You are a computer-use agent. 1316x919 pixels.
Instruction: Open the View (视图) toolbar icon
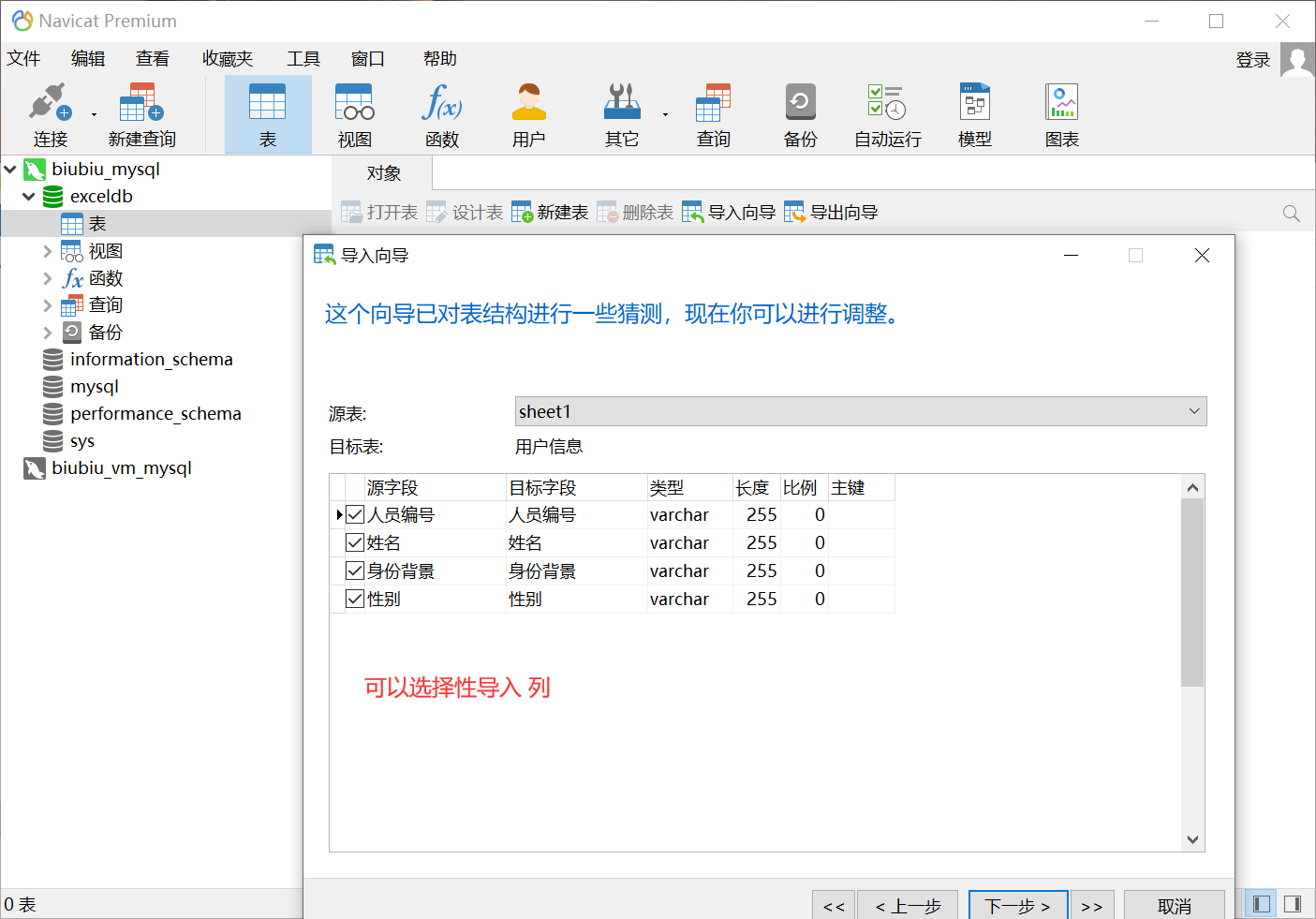coord(355,114)
